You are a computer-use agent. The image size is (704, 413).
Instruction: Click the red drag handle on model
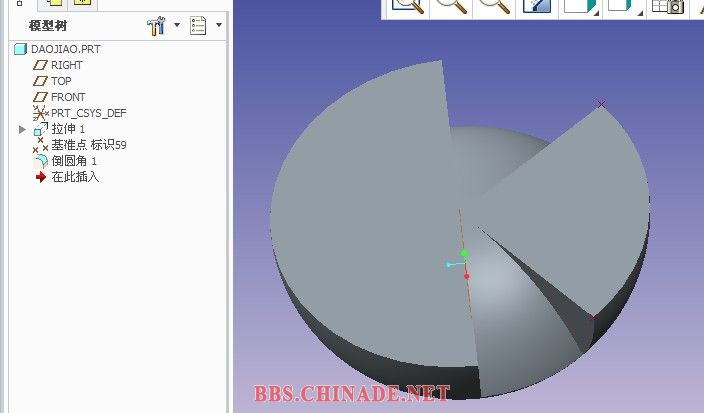[x=466, y=276]
